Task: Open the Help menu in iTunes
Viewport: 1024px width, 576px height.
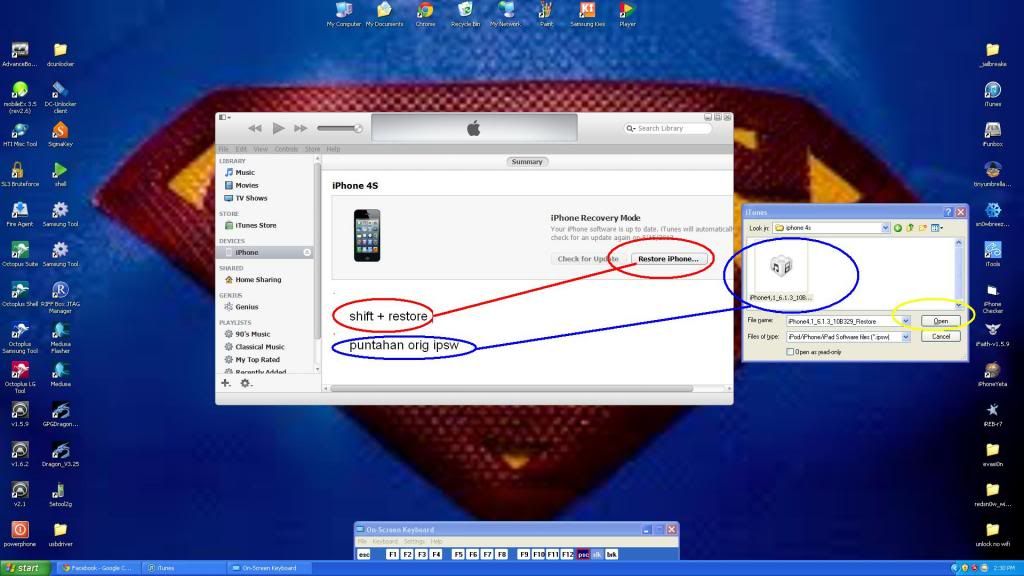Action: point(333,149)
